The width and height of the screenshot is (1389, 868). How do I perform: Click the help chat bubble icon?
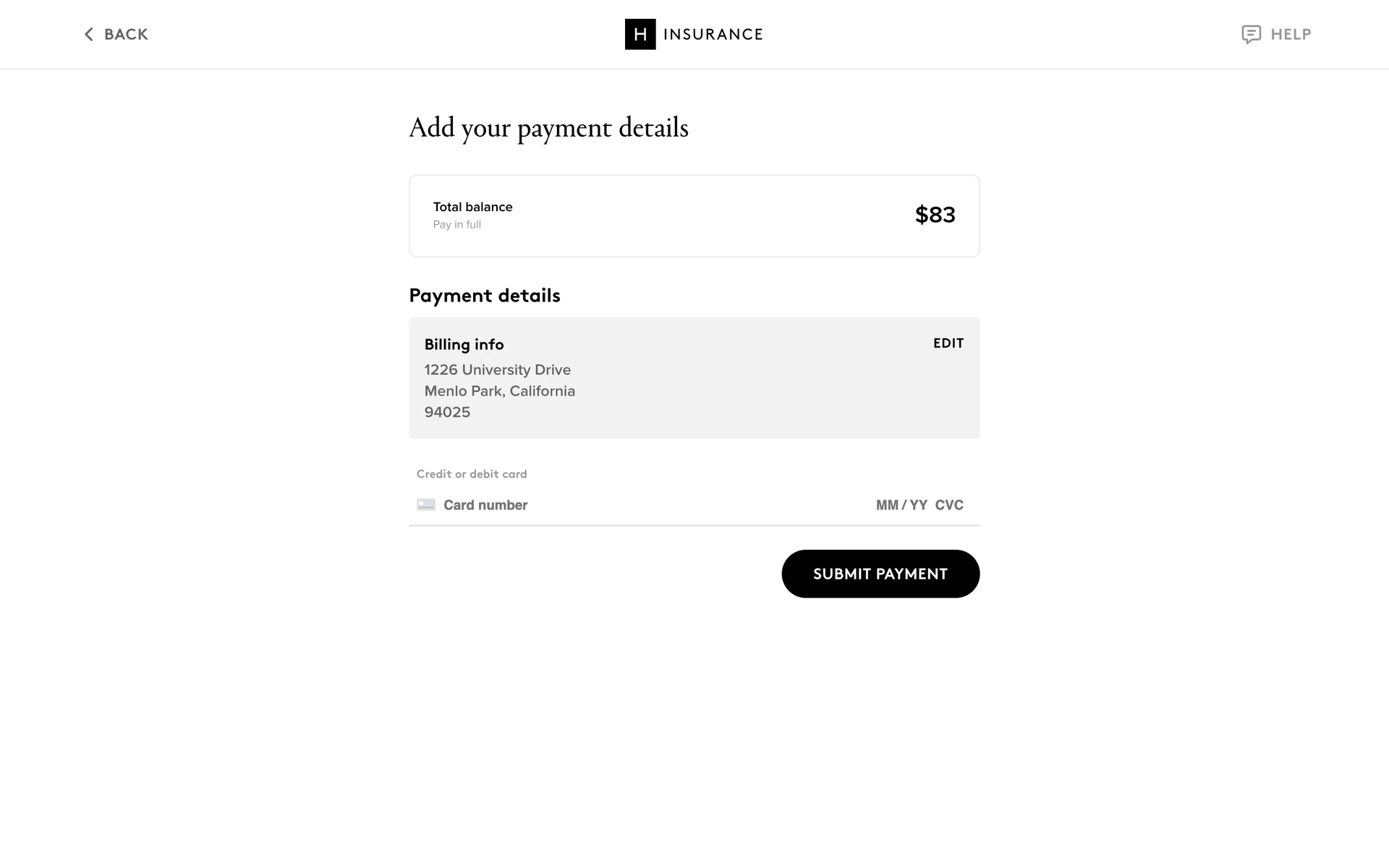1251,35
